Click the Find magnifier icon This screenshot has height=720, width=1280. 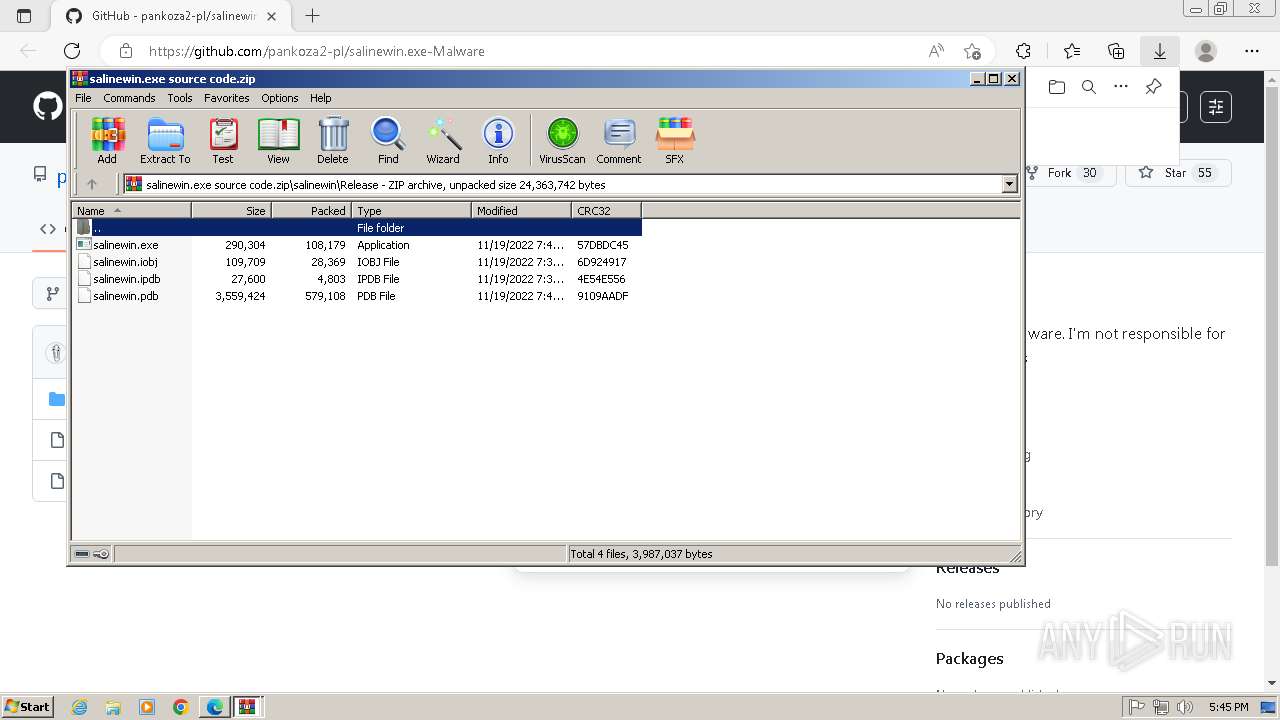click(x=388, y=141)
